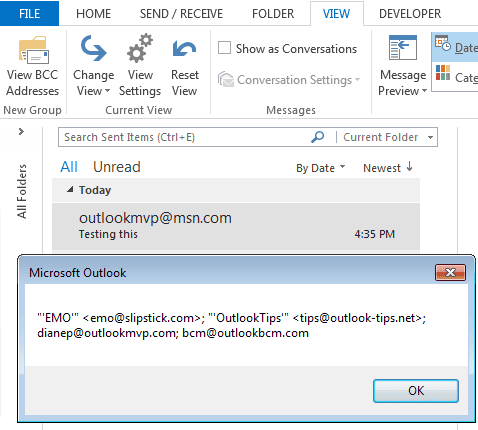This screenshot has width=478, height=430.
Task: Switch to the SEND / RECEIVE tab
Action: point(181,14)
